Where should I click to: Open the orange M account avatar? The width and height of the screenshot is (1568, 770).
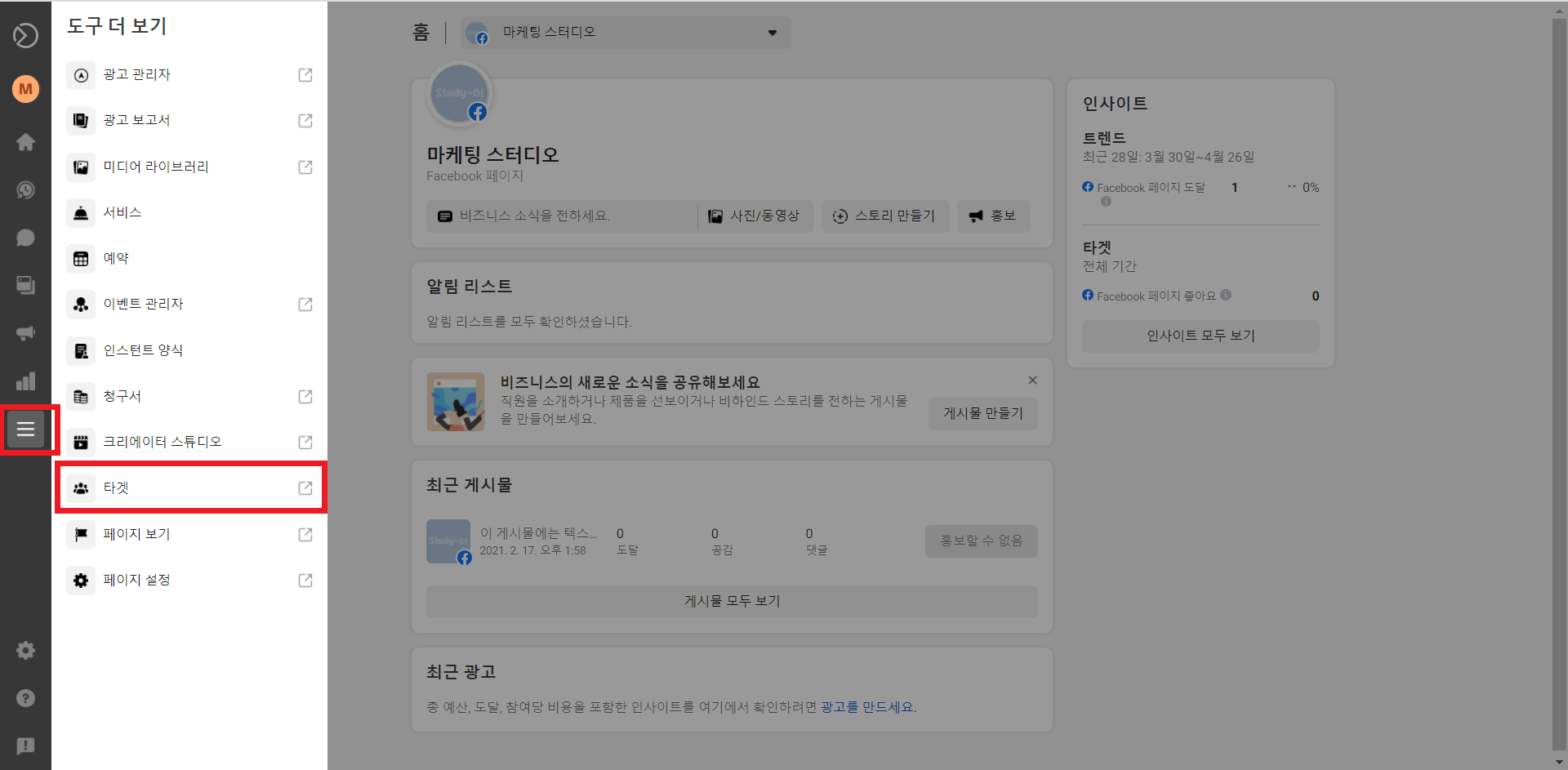pyautogui.click(x=25, y=88)
